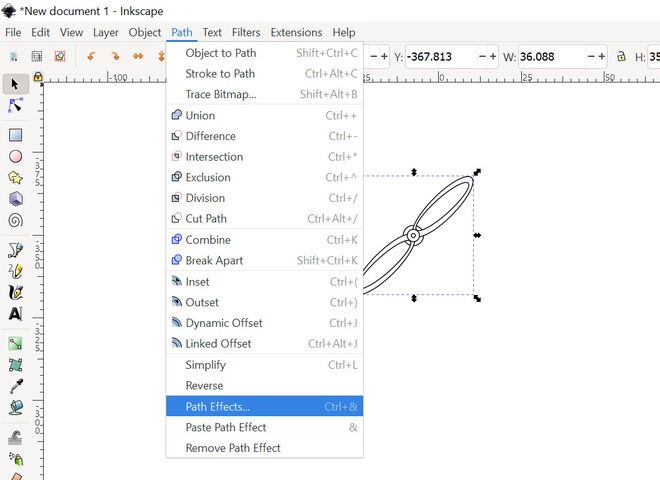The height and width of the screenshot is (480, 660).
Task: Choose Simplify menu entry
Action: point(265,365)
